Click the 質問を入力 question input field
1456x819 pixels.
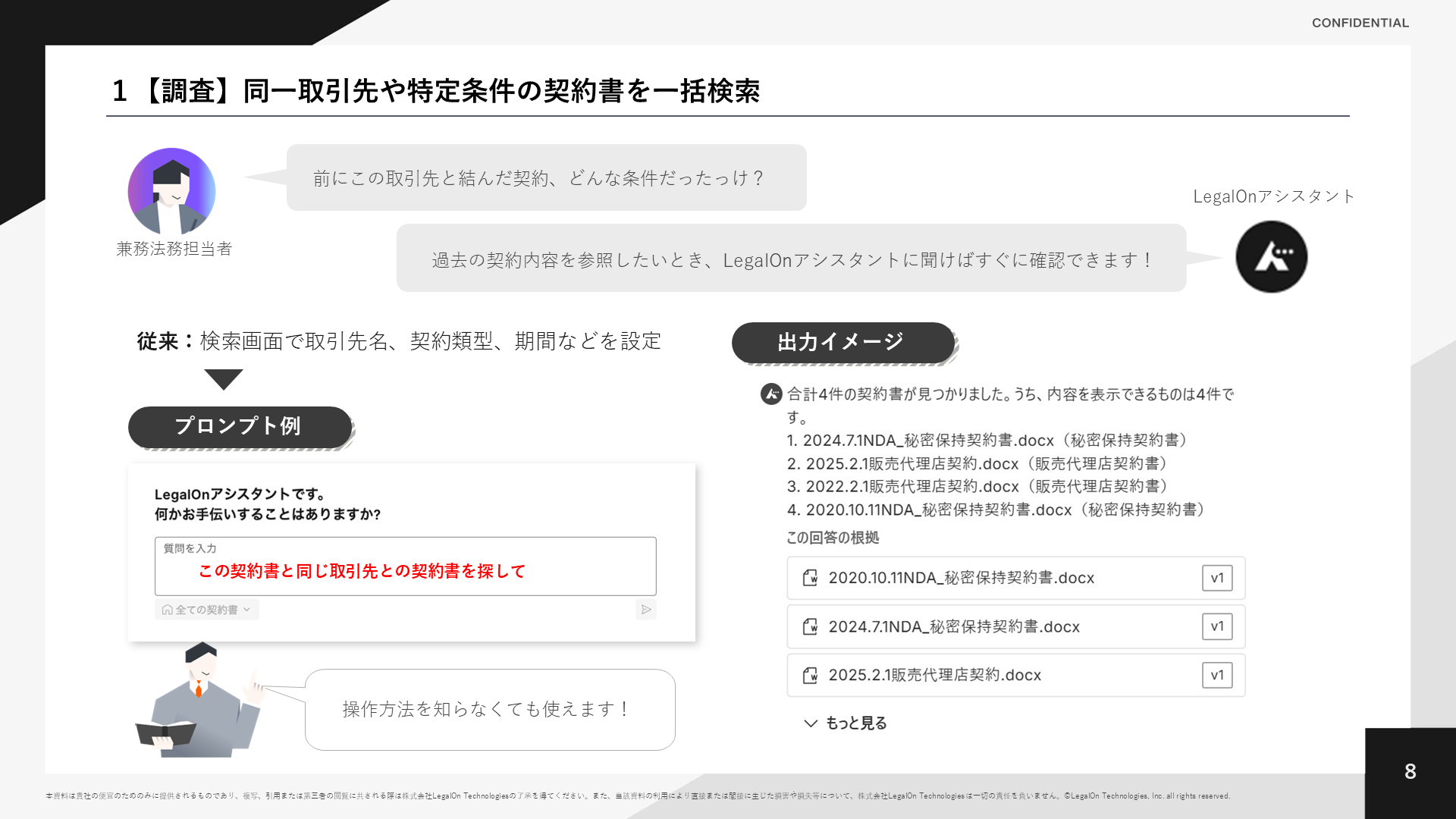pos(405,570)
